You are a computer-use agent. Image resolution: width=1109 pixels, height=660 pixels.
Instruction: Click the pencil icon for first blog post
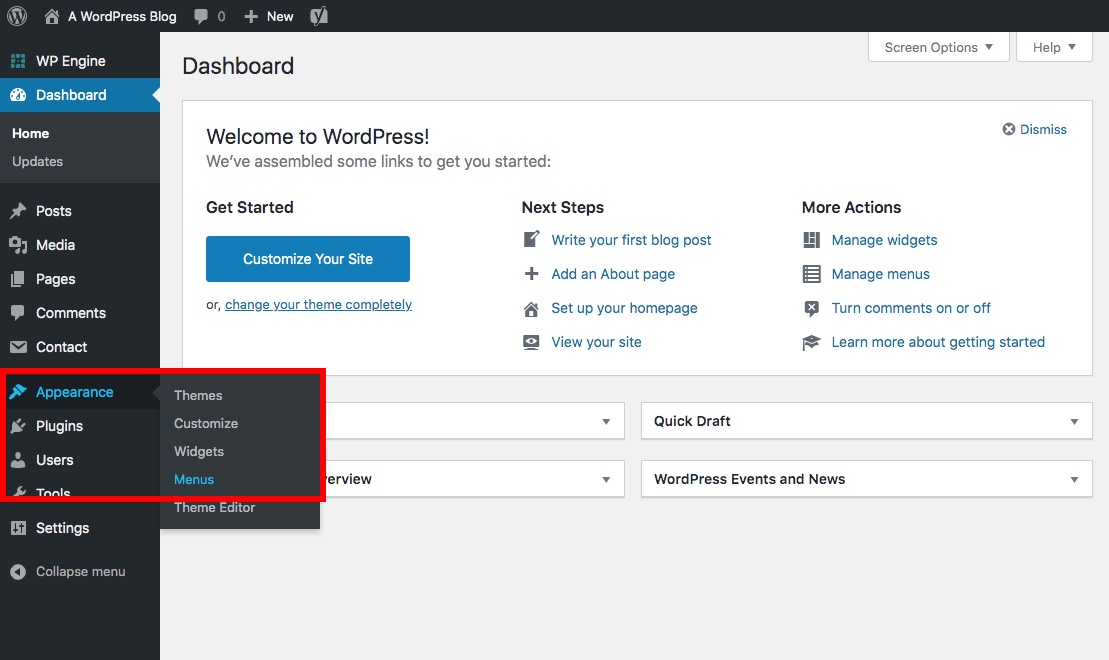tap(531, 239)
